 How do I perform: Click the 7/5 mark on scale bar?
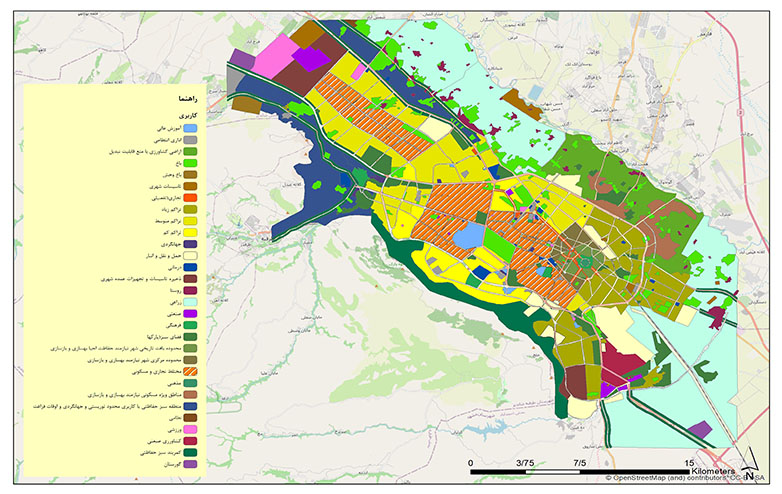pyautogui.click(x=579, y=464)
